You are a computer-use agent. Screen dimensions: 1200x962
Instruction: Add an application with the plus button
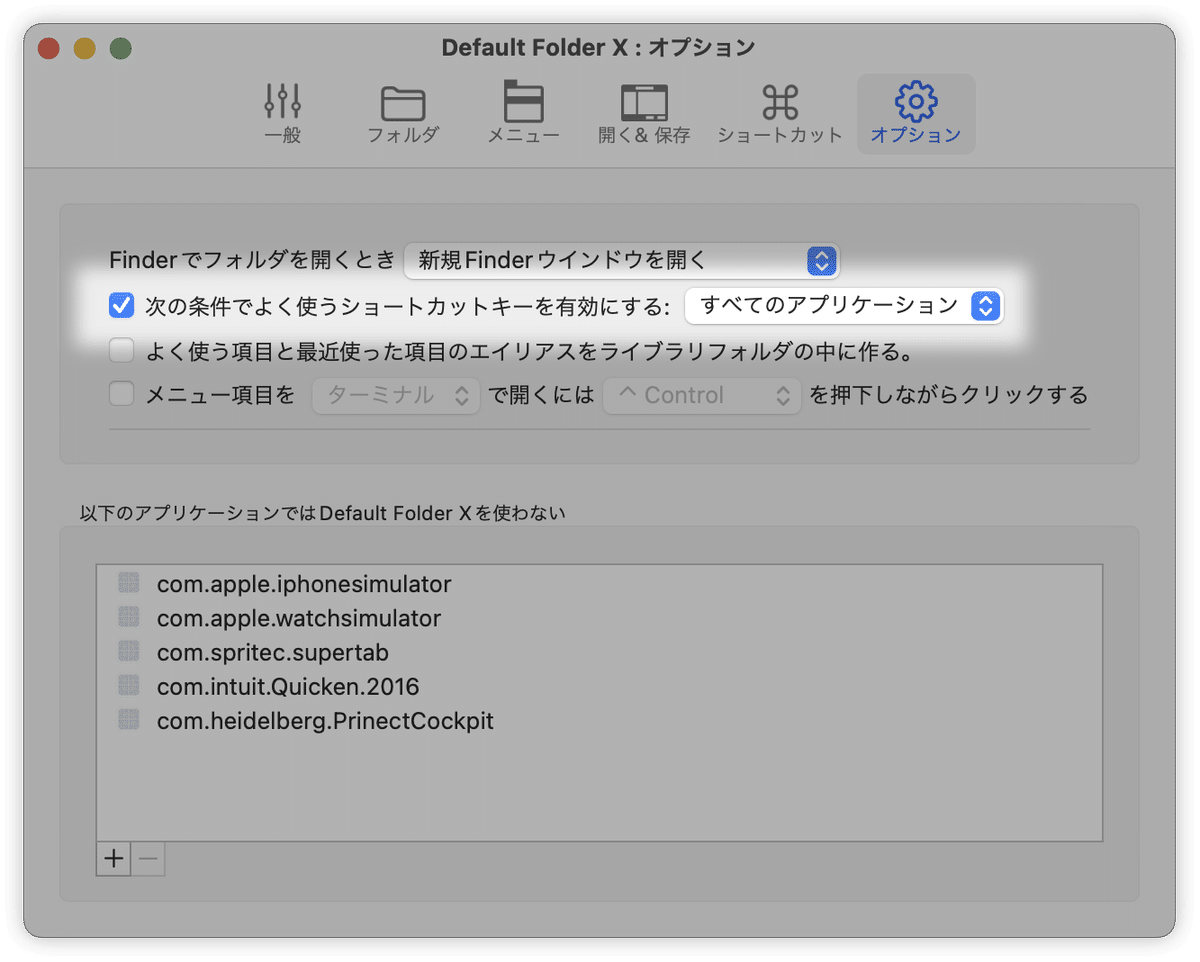(x=114, y=859)
